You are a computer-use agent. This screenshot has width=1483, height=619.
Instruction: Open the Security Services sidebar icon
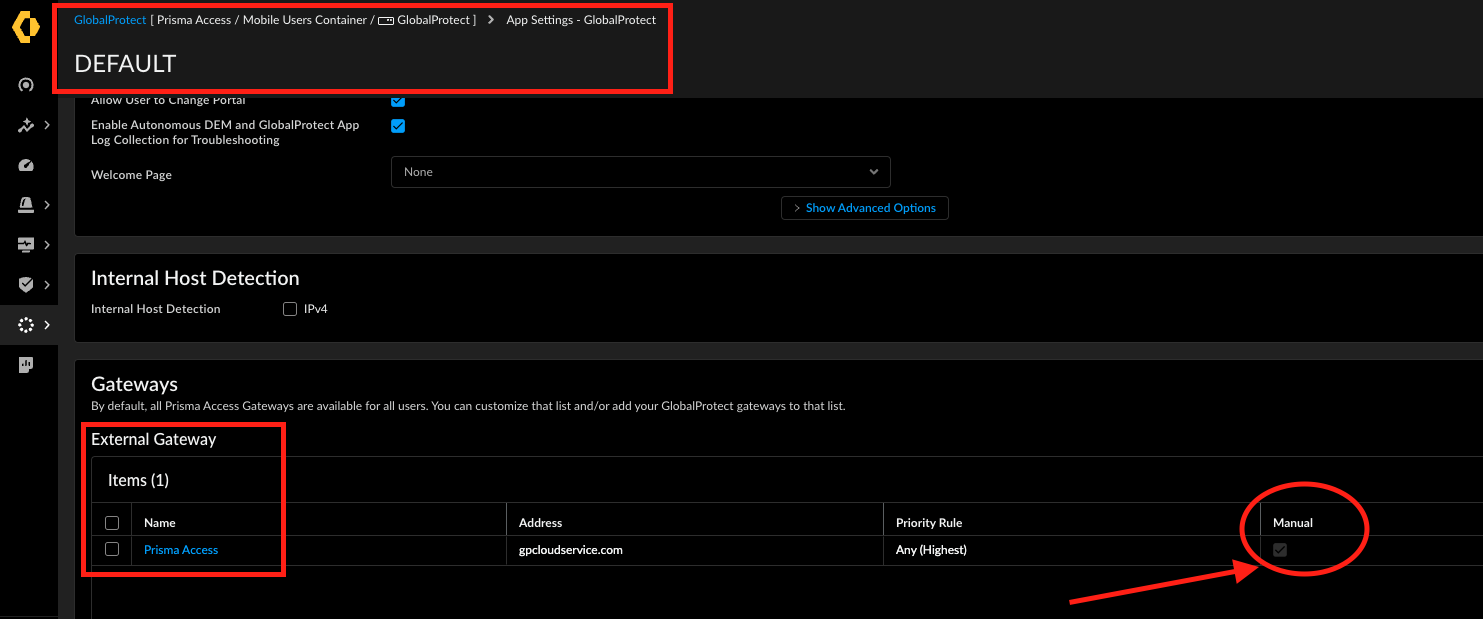coord(25,284)
